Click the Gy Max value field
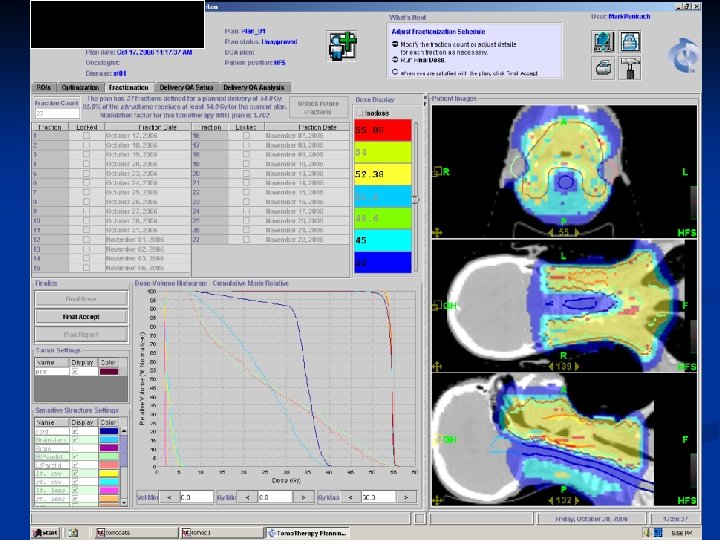This screenshot has width=720, height=540. pos(378,497)
